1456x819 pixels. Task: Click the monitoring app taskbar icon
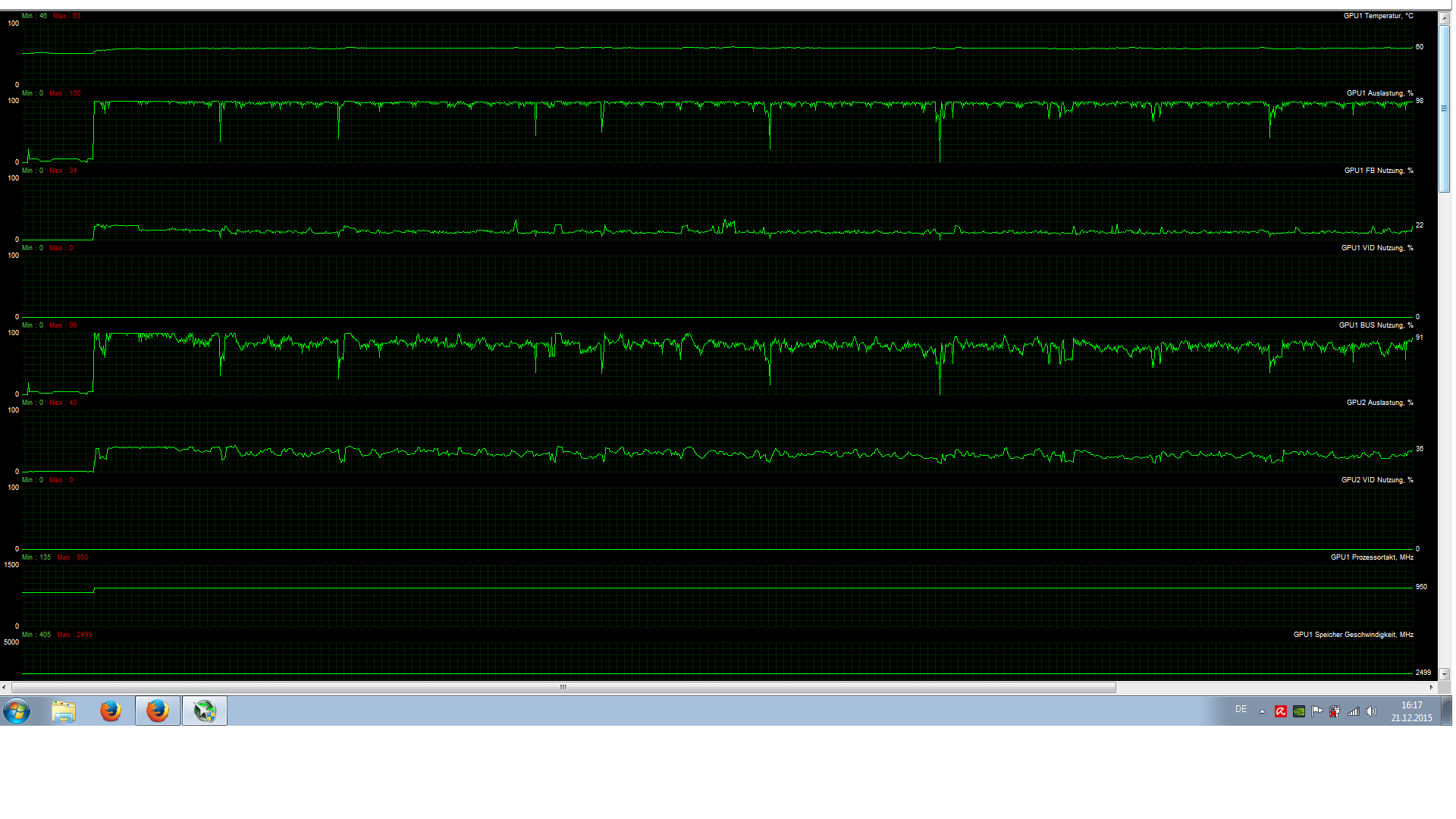(x=205, y=711)
